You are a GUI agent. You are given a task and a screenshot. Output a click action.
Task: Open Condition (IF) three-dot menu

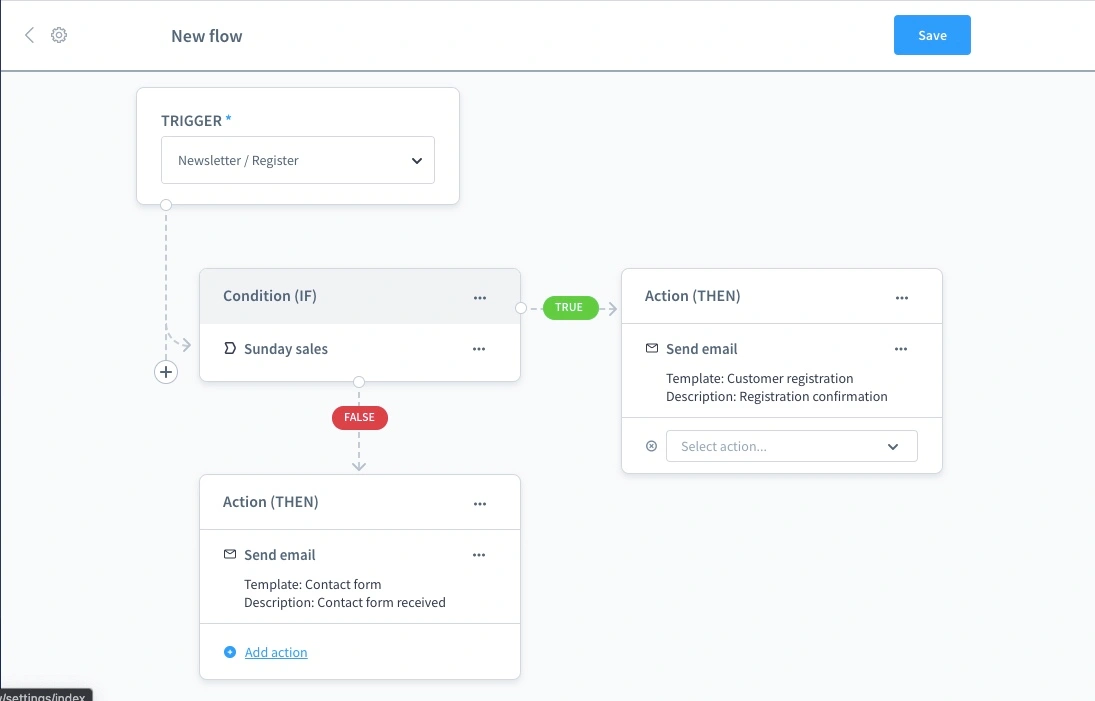pyautogui.click(x=480, y=297)
